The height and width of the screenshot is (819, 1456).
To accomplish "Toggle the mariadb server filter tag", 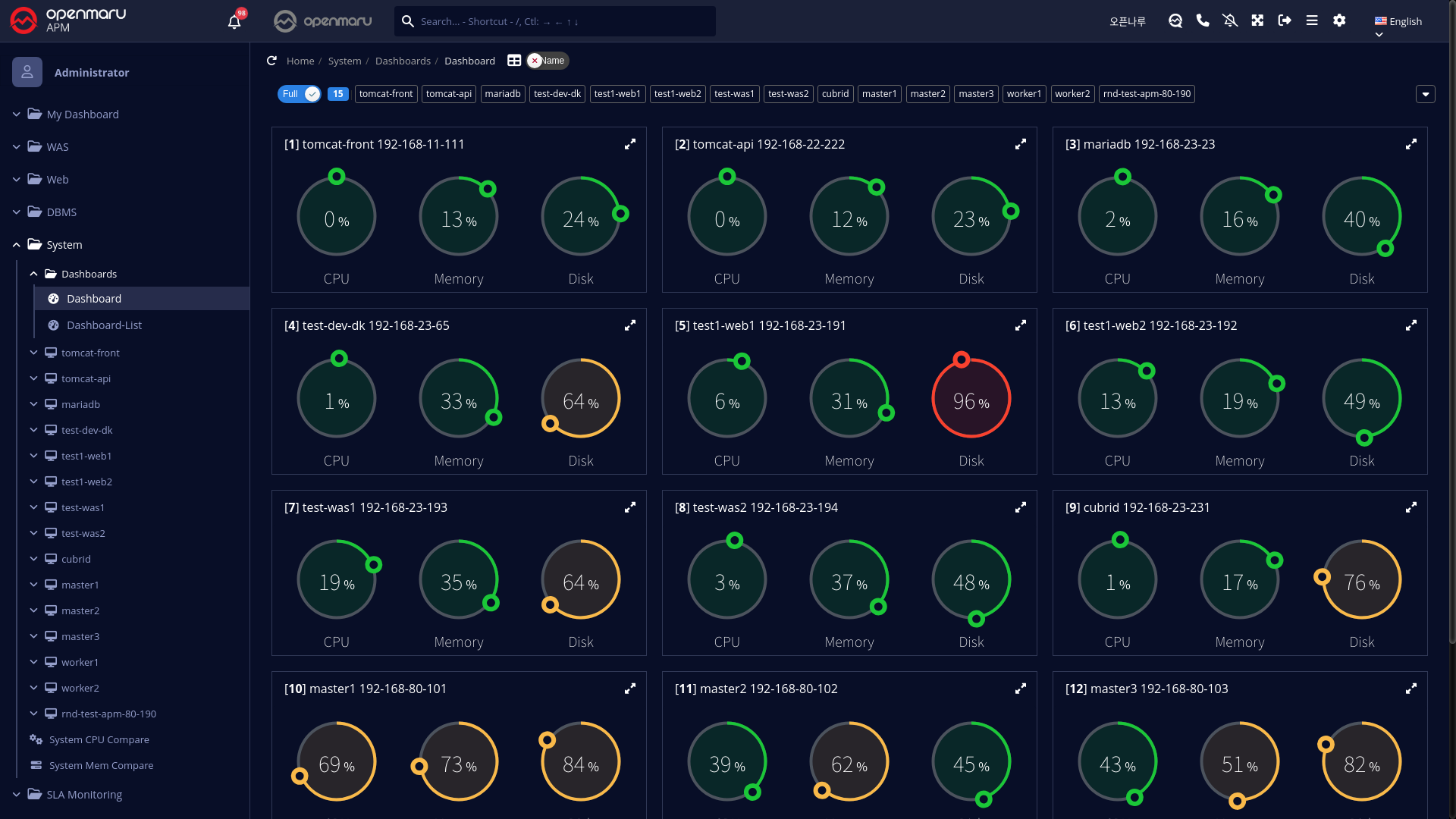I will (503, 94).
